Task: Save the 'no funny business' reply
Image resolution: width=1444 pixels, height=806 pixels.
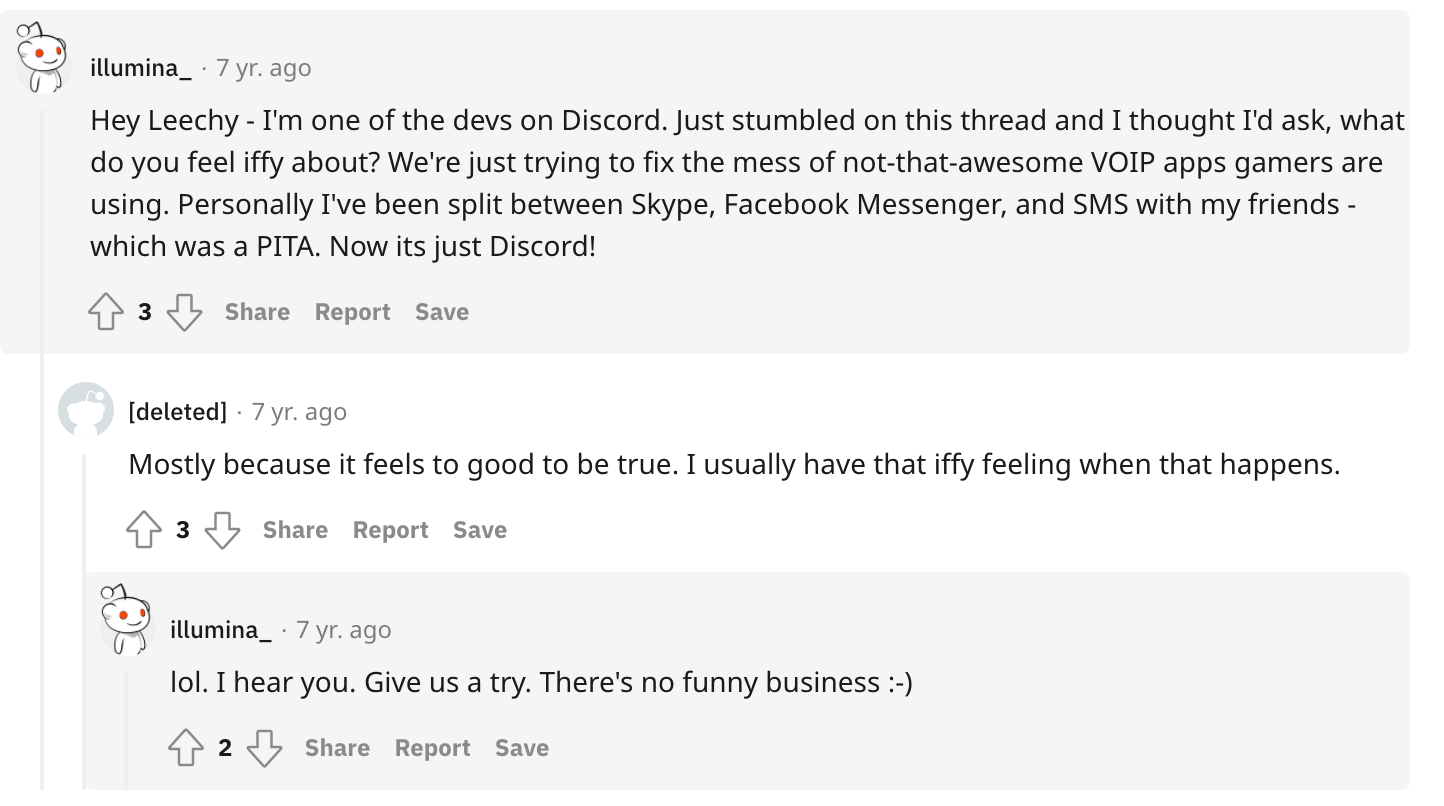Action: point(521,747)
